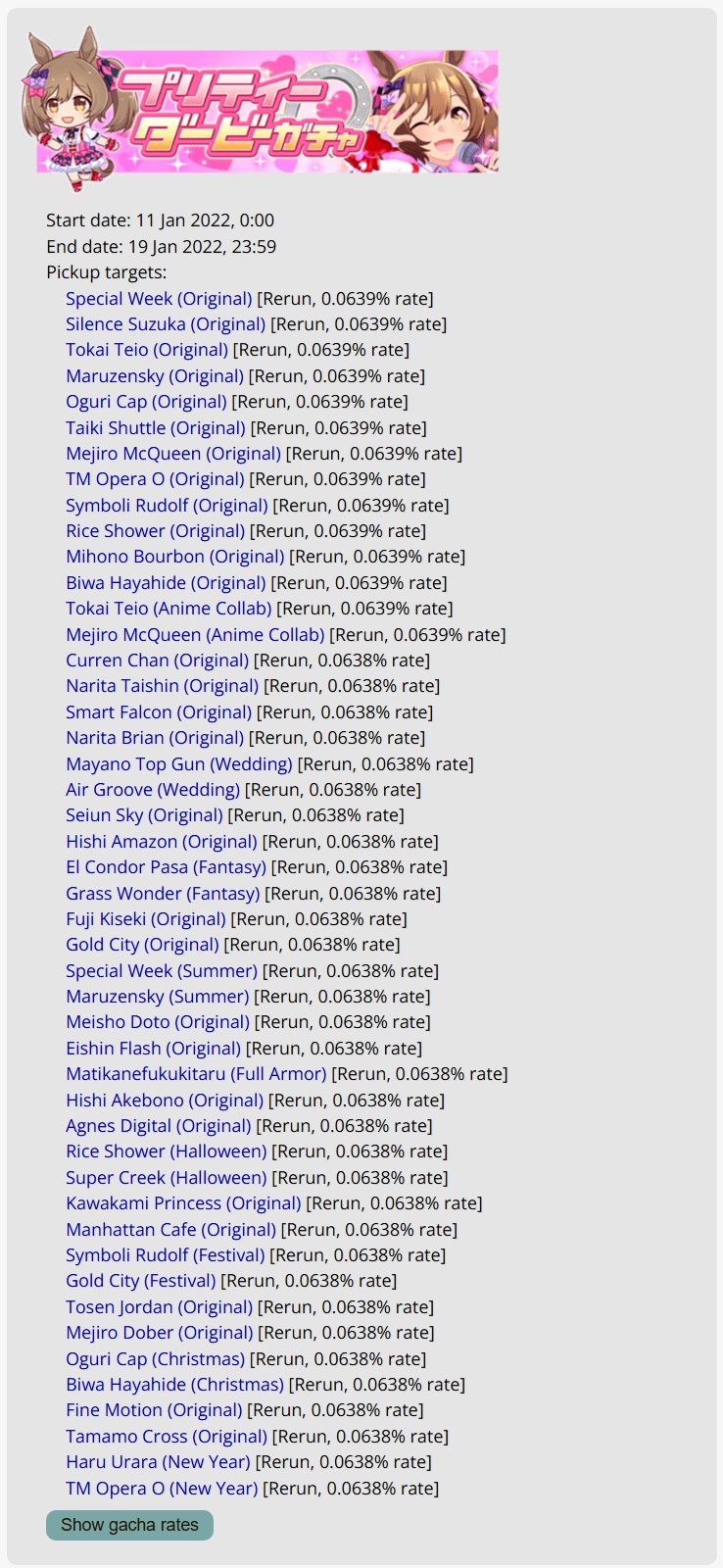
Task: Open Mejiro Dober (Original) link
Action: click(x=160, y=1333)
